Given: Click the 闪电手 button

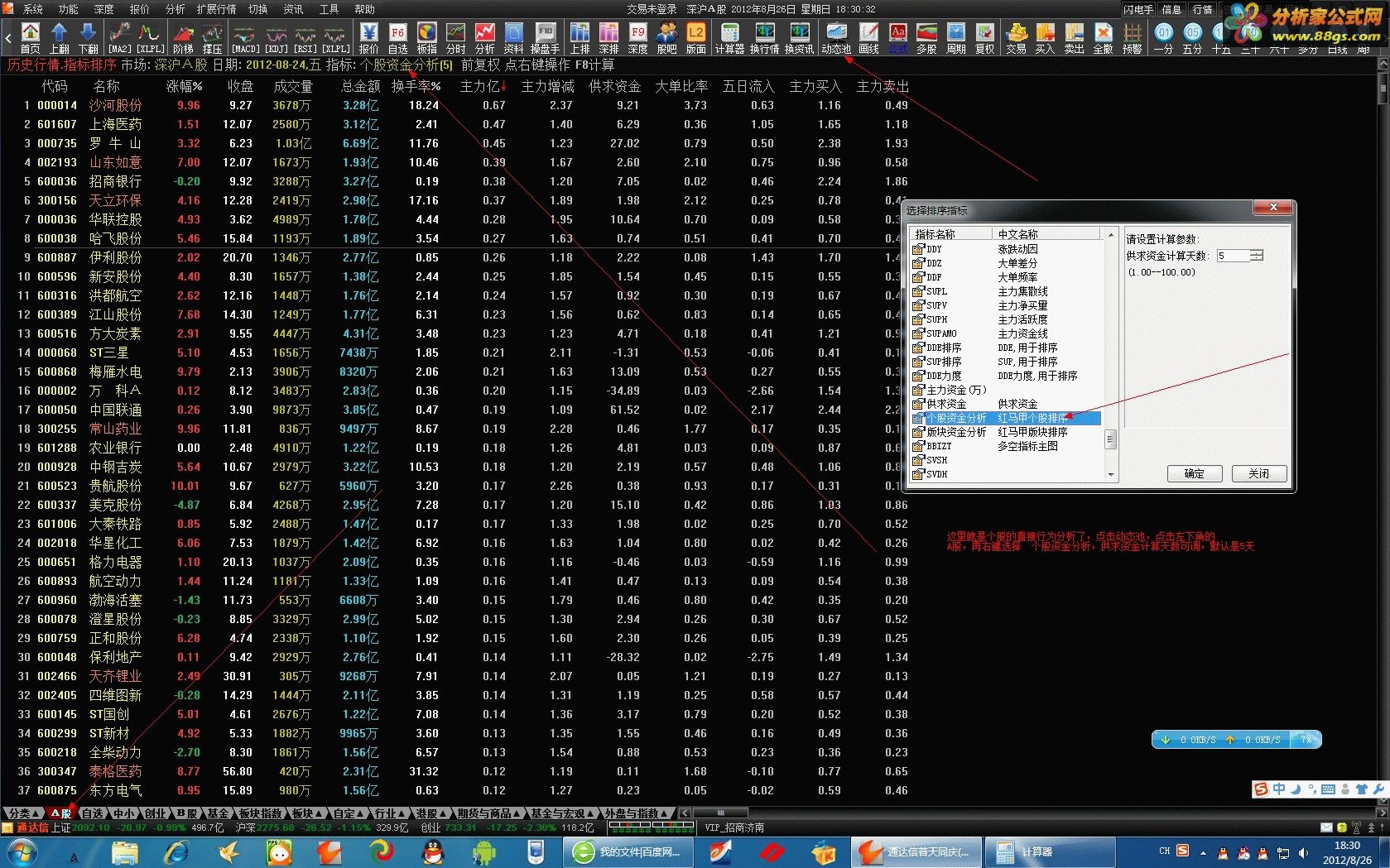Looking at the screenshot, I should 1137,9.
